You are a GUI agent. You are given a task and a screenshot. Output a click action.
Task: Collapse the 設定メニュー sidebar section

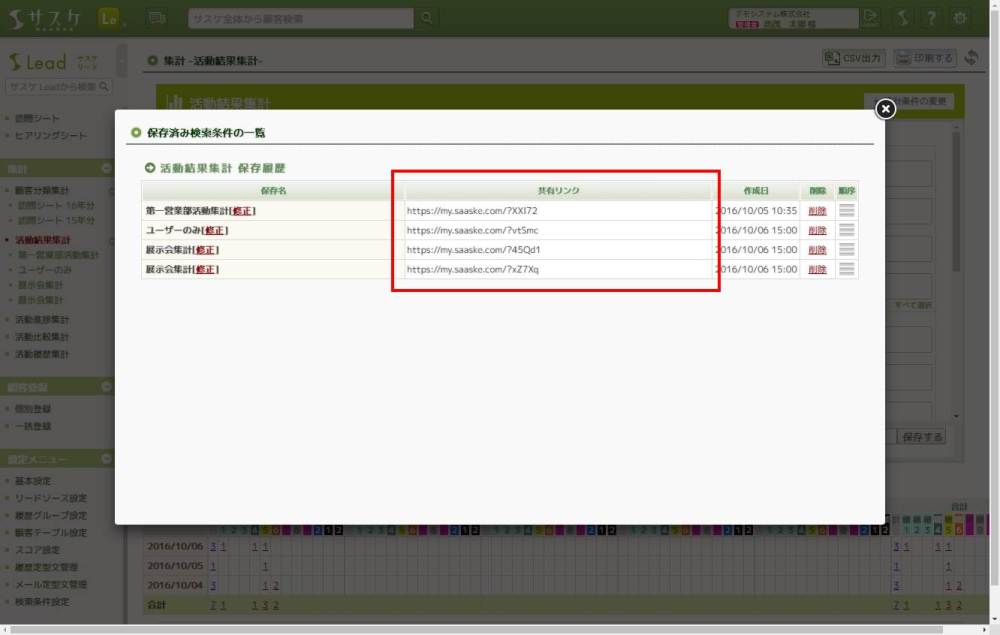[106, 460]
